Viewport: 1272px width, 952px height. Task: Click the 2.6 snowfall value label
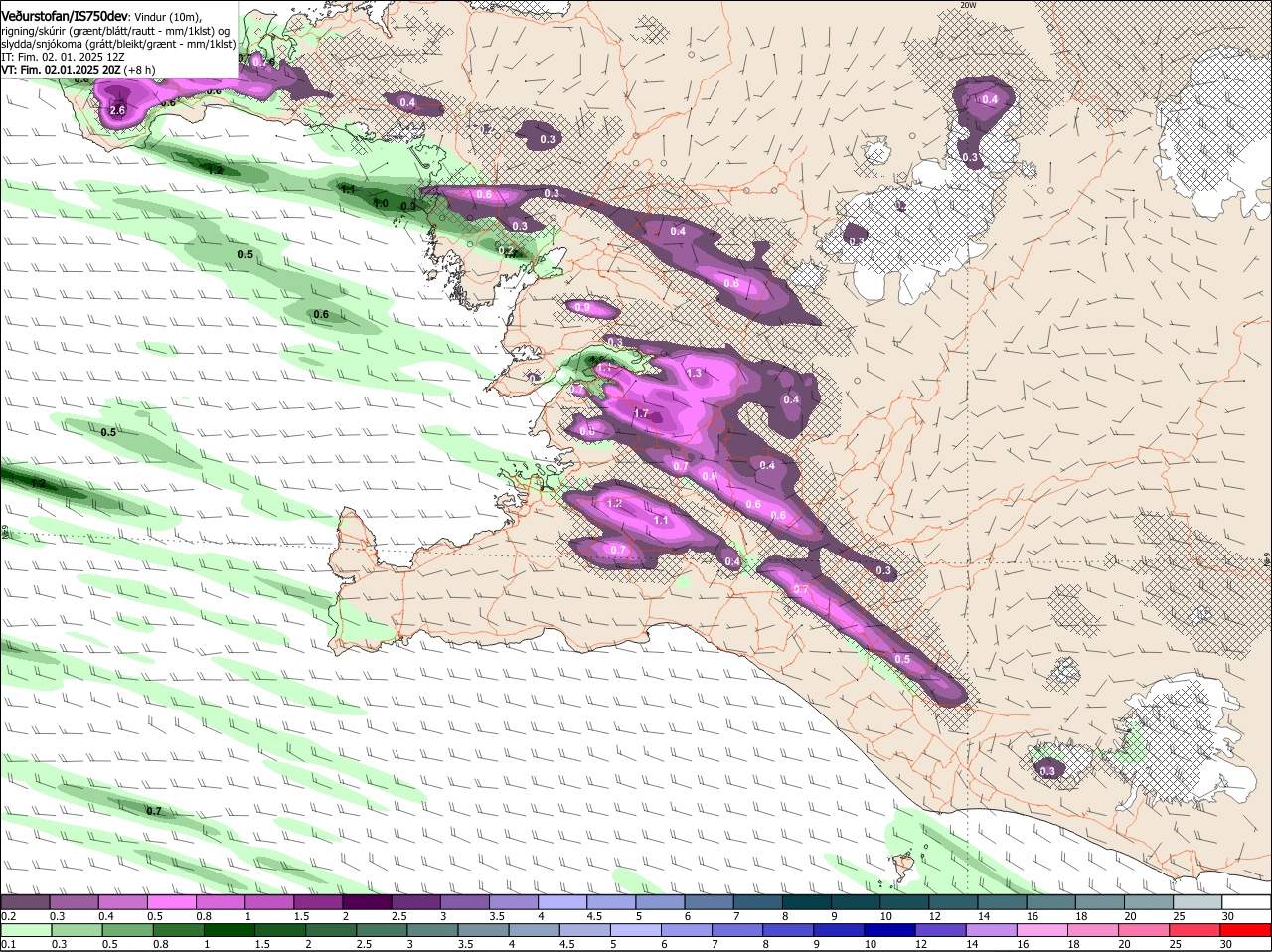click(x=116, y=110)
